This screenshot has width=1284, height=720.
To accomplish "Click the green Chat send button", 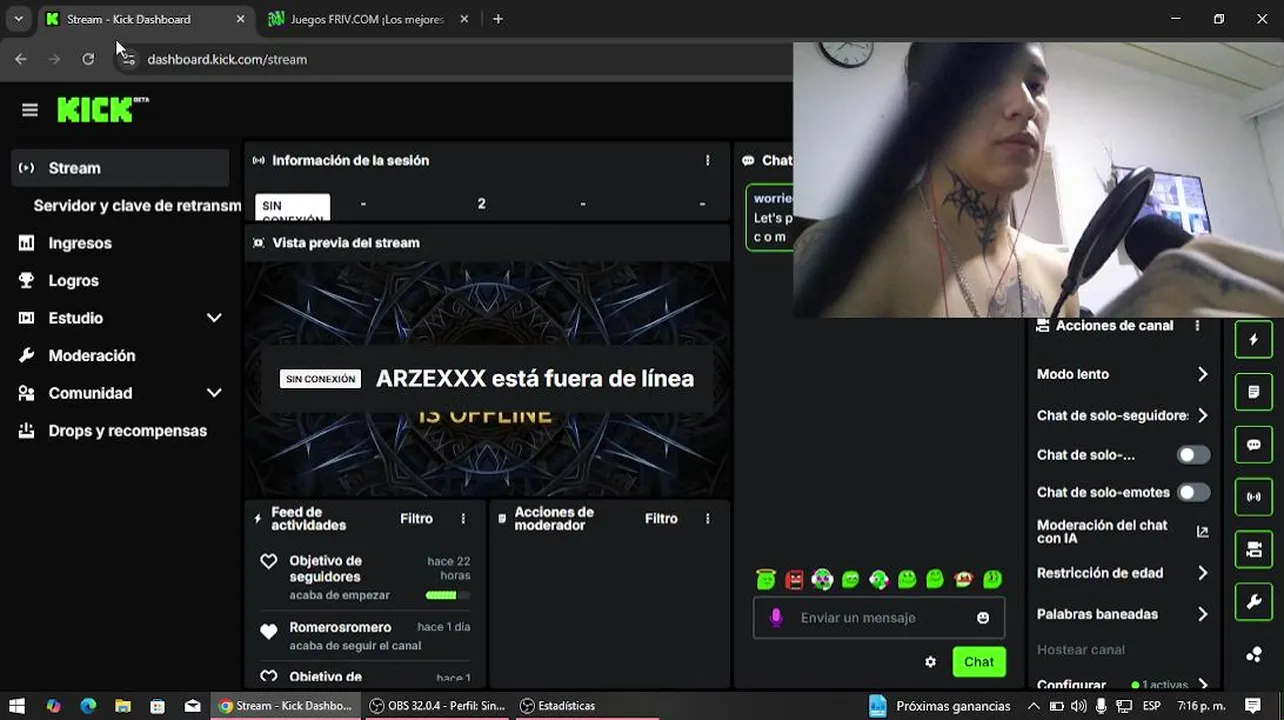I will [x=979, y=662].
